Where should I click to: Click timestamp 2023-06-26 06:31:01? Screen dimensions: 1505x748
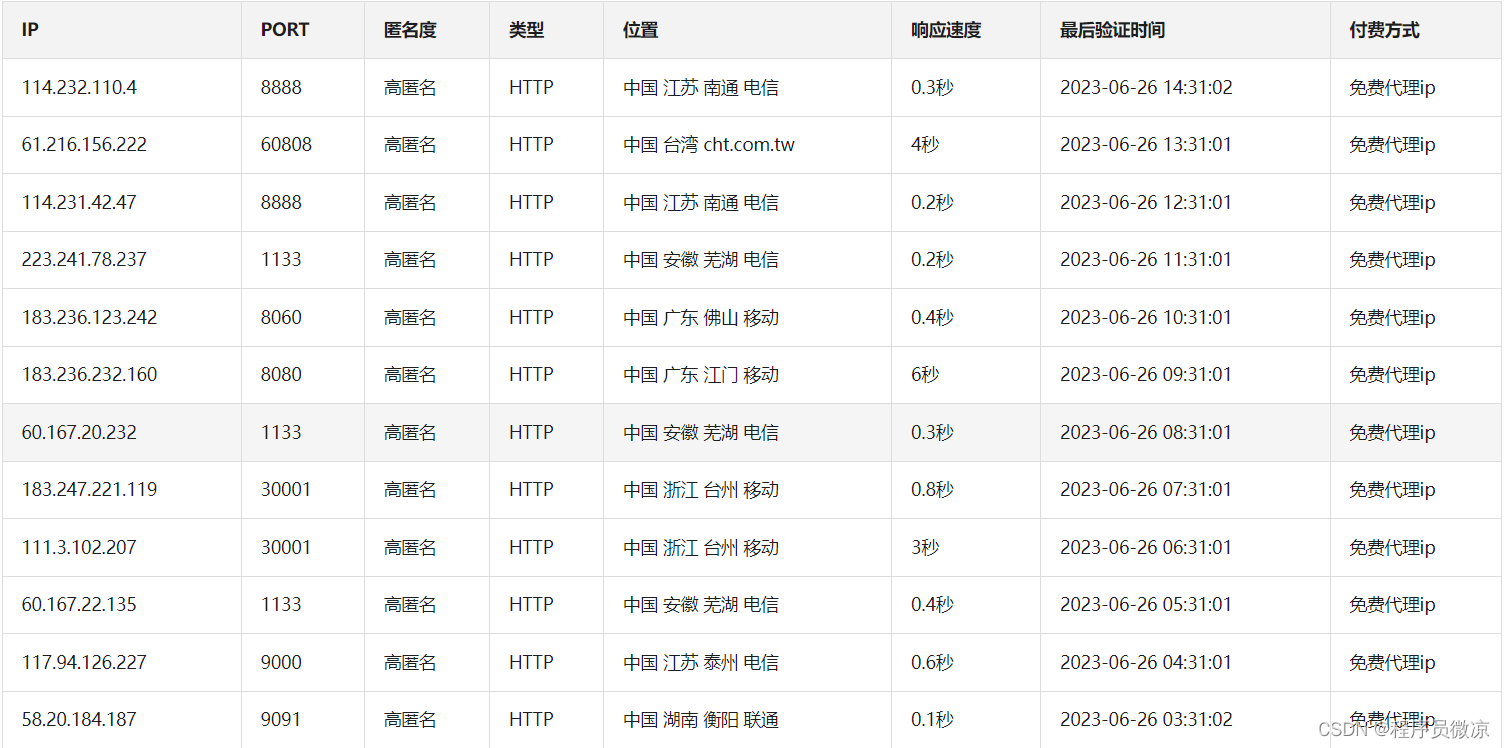(x=1146, y=547)
